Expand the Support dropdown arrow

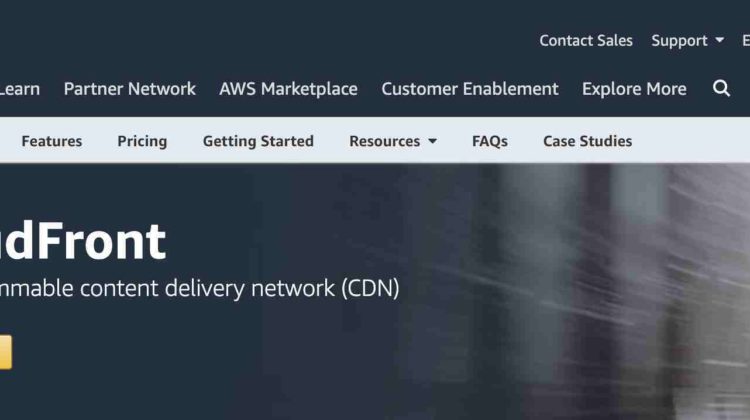click(x=719, y=41)
